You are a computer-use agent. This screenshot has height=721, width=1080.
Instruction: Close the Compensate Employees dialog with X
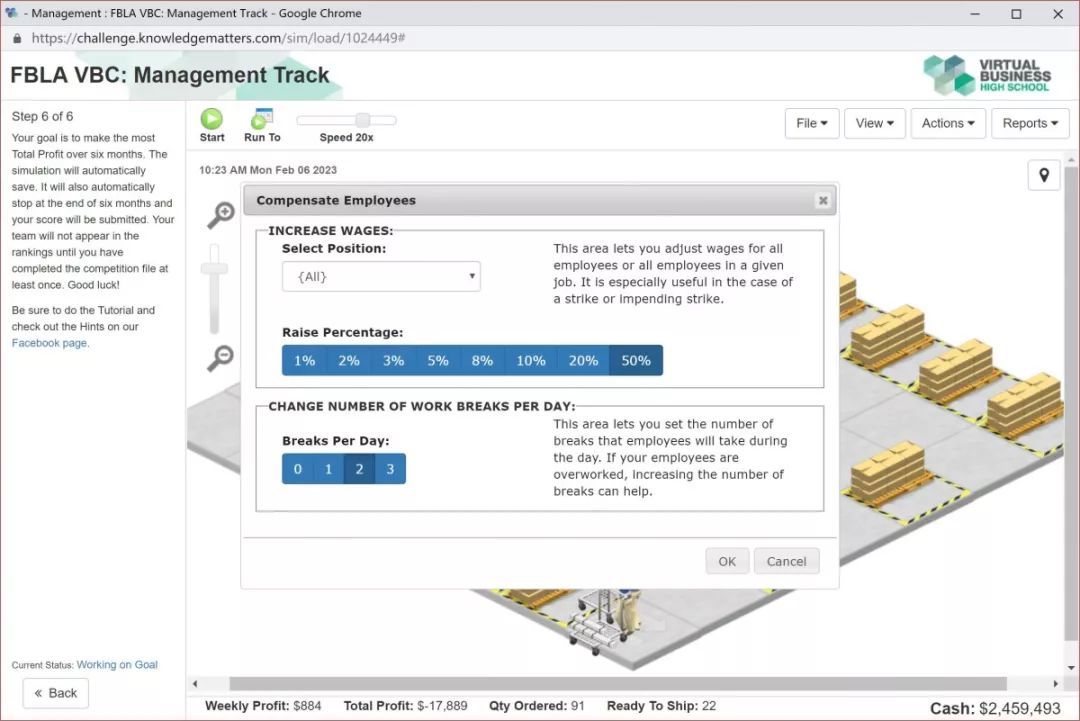(x=822, y=200)
